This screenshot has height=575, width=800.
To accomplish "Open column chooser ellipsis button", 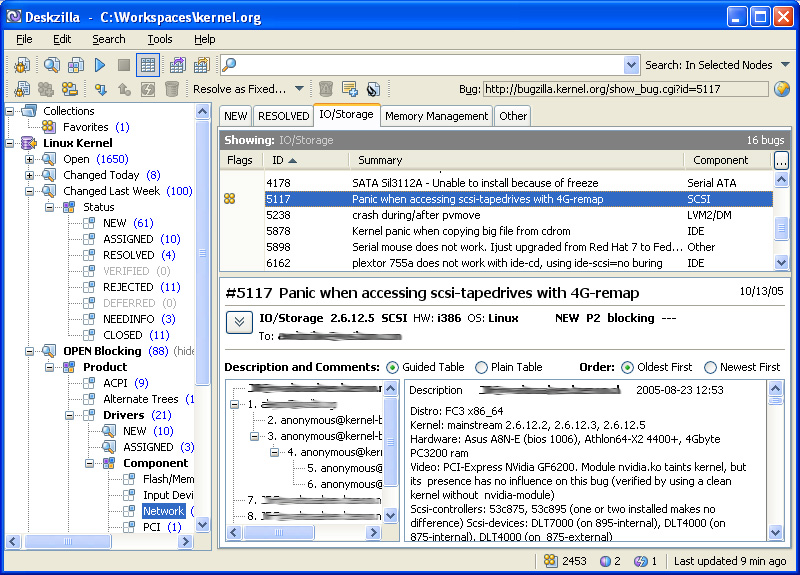I will (x=781, y=160).
